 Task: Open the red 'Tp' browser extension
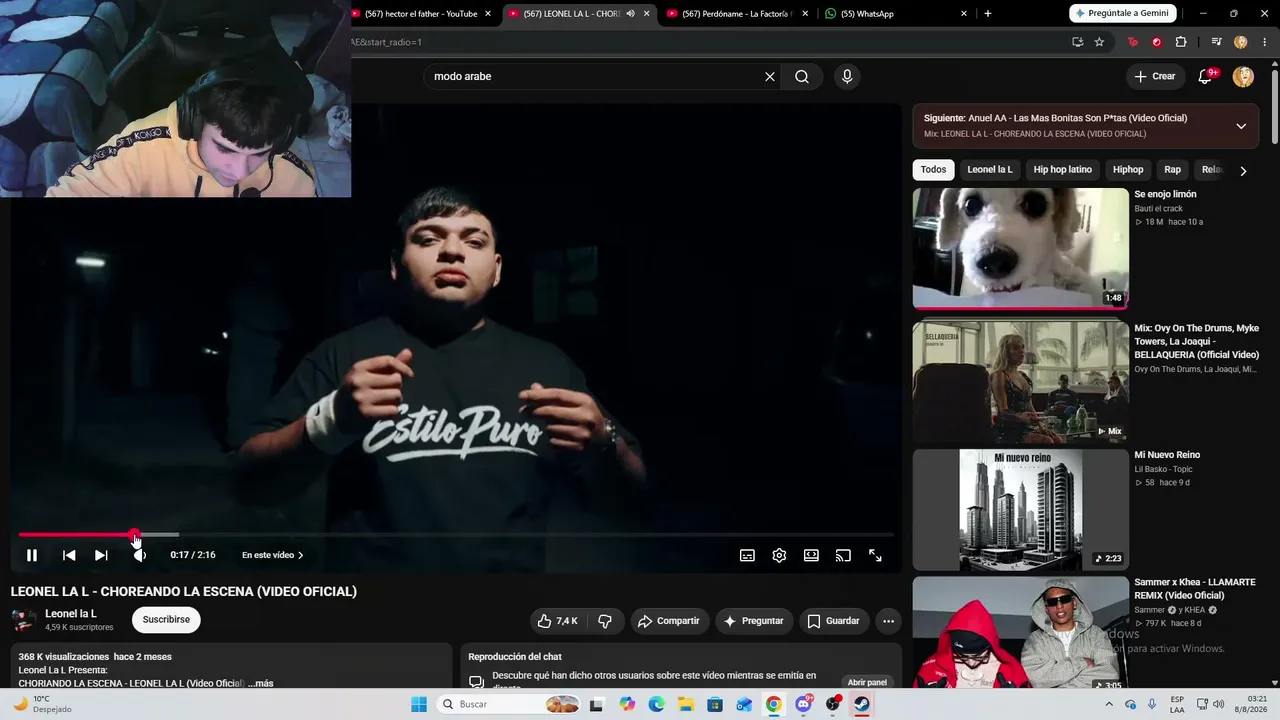coord(1133,42)
